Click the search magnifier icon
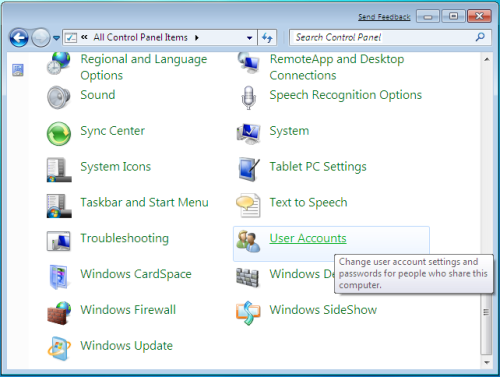The image size is (500, 377). (480, 37)
